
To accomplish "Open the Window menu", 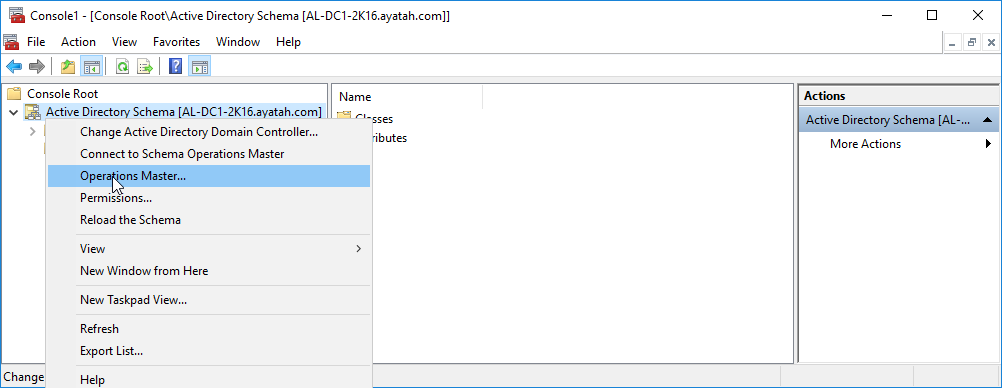I will (x=238, y=42).
